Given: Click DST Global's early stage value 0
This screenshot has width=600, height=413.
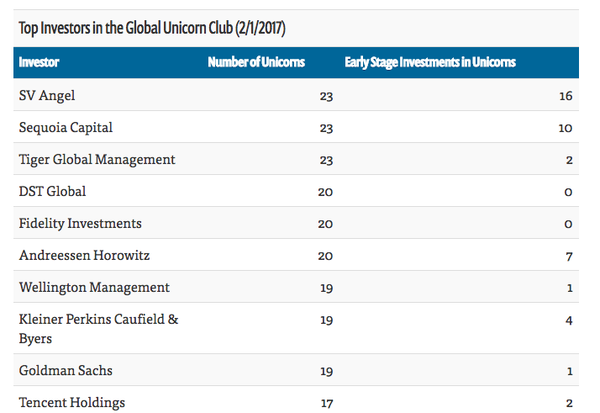Looking at the screenshot, I should (x=568, y=192).
